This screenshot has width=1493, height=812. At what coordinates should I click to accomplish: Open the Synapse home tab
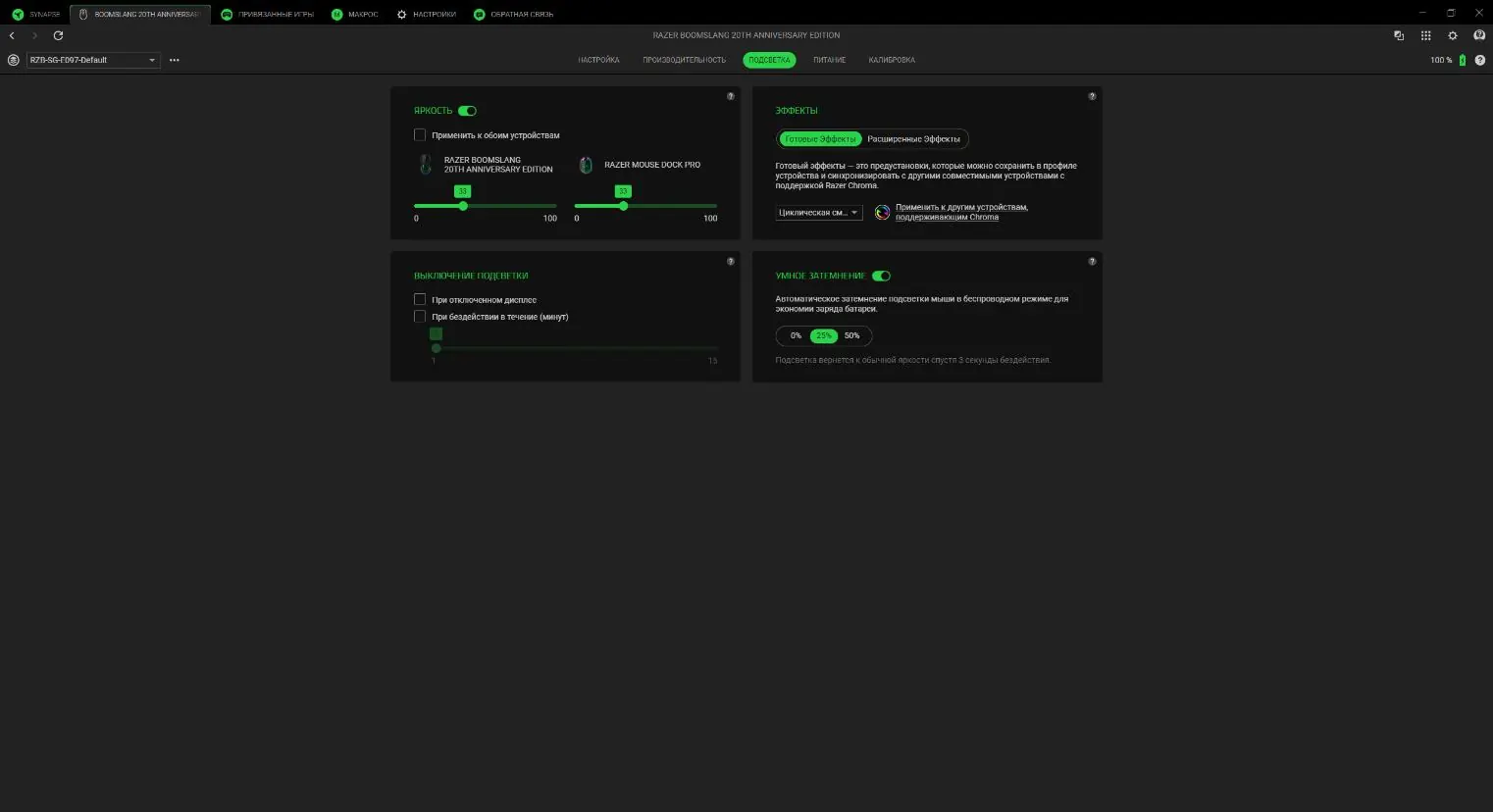(x=36, y=14)
